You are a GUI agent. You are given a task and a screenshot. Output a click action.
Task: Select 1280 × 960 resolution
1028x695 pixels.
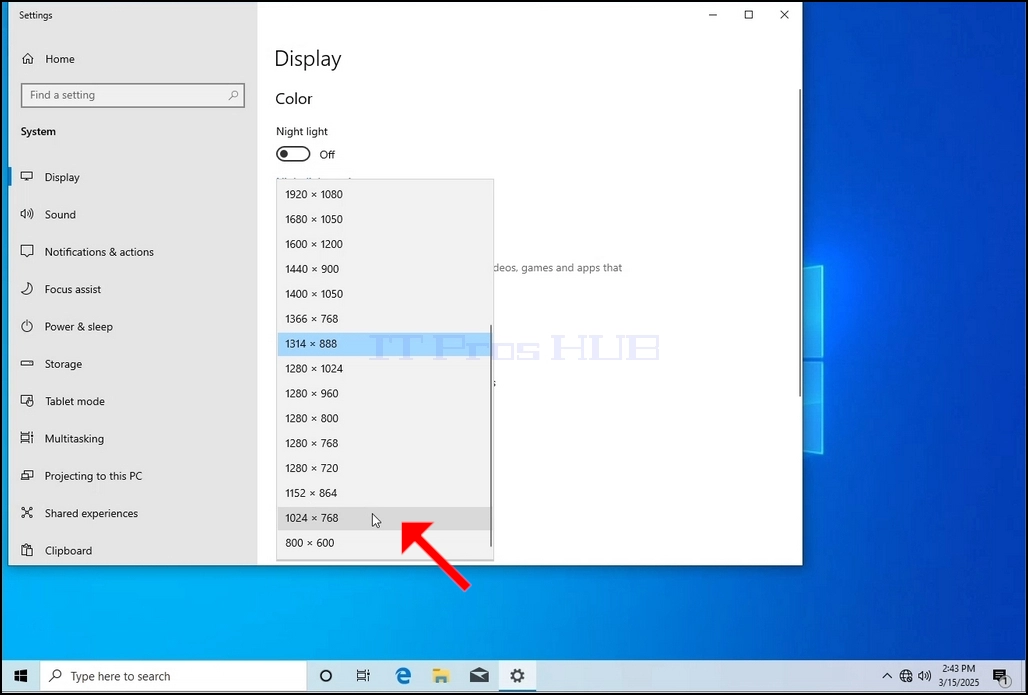pos(384,393)
